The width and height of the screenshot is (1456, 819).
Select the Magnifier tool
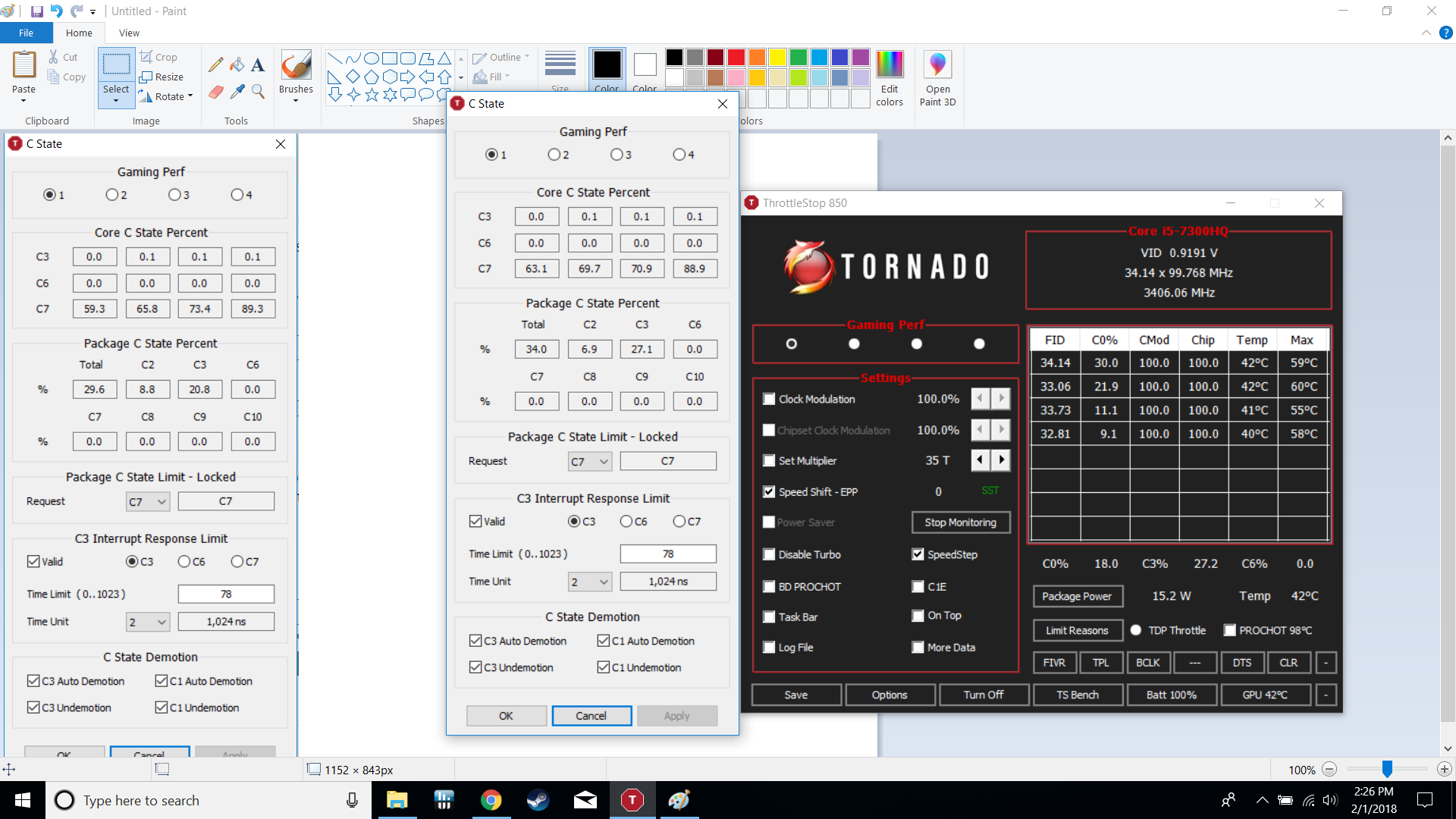258,92
